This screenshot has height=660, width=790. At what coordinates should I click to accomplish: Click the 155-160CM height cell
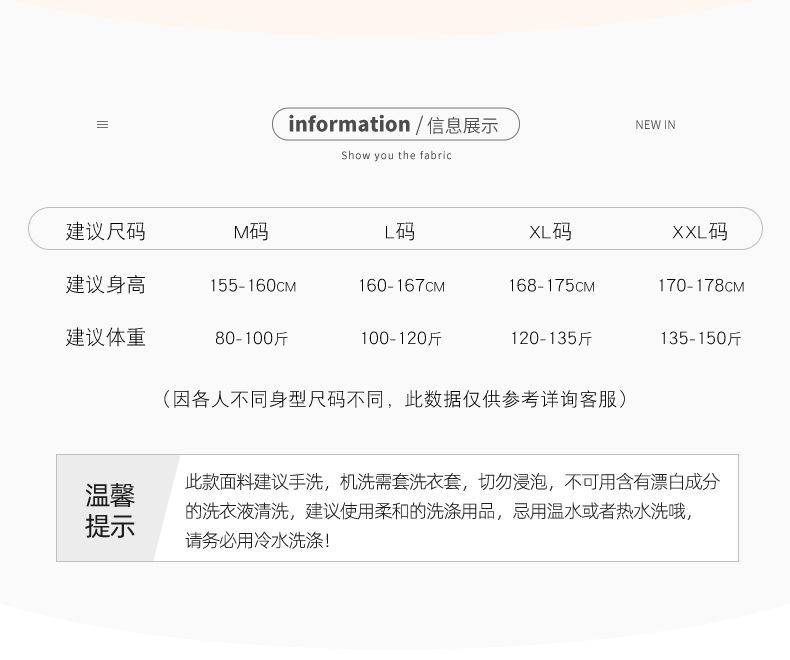click(x=253, y=286)
